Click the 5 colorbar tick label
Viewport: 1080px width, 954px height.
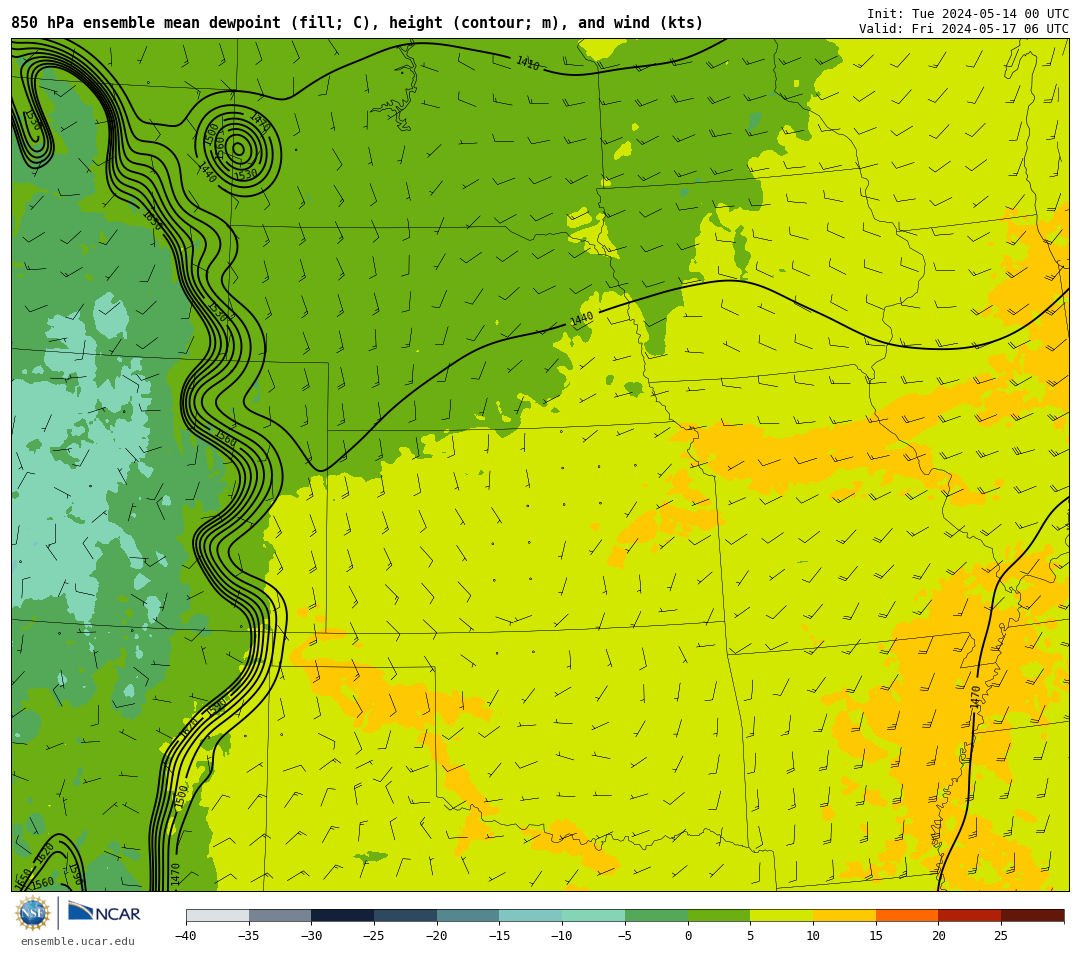[751, 935]
